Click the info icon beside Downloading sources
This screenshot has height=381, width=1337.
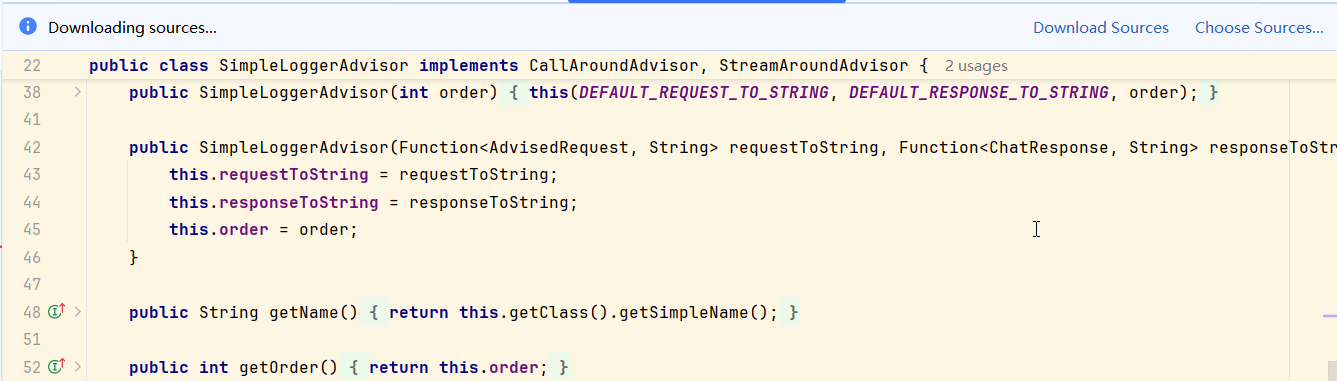28,28
